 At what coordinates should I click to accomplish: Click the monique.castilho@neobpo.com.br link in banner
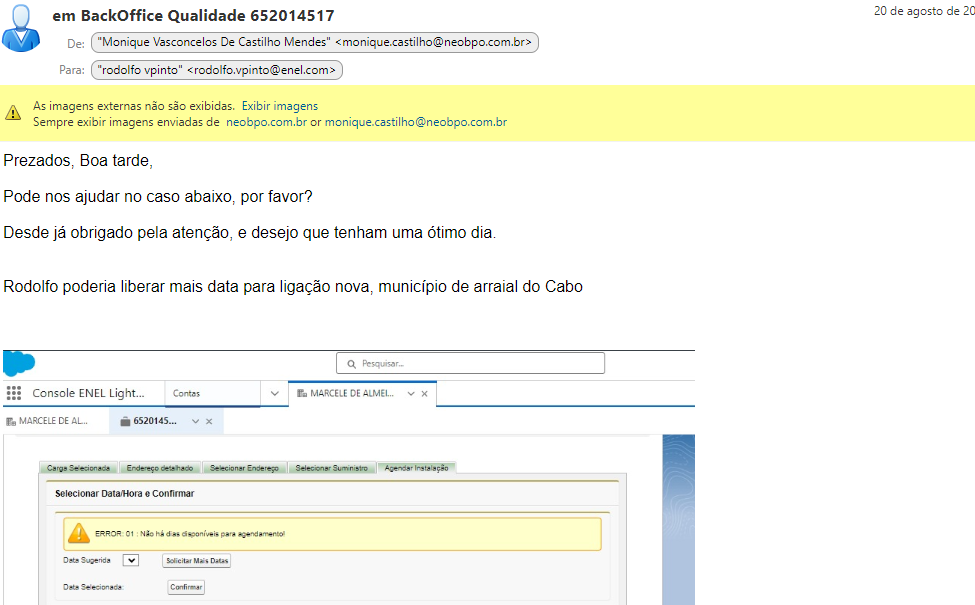click(x=416, y=122)
